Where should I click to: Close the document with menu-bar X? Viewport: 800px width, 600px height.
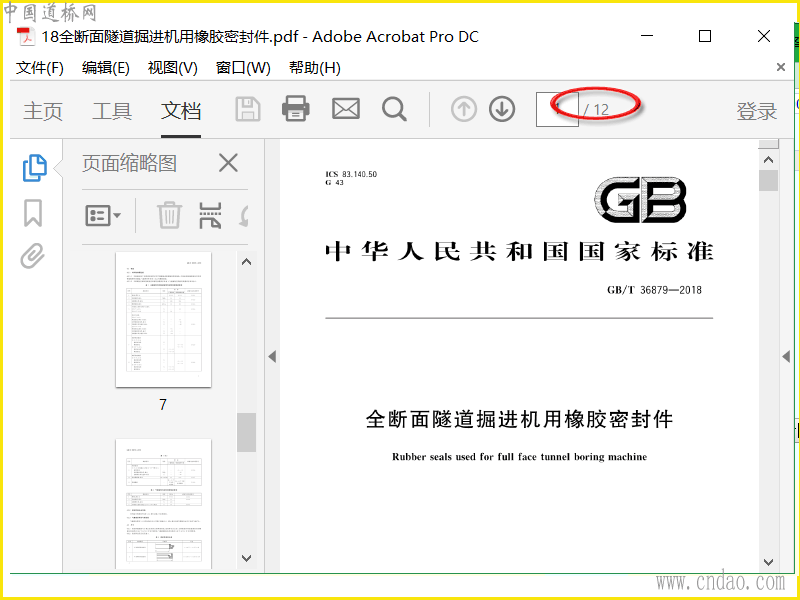click(x=781, y=67)
